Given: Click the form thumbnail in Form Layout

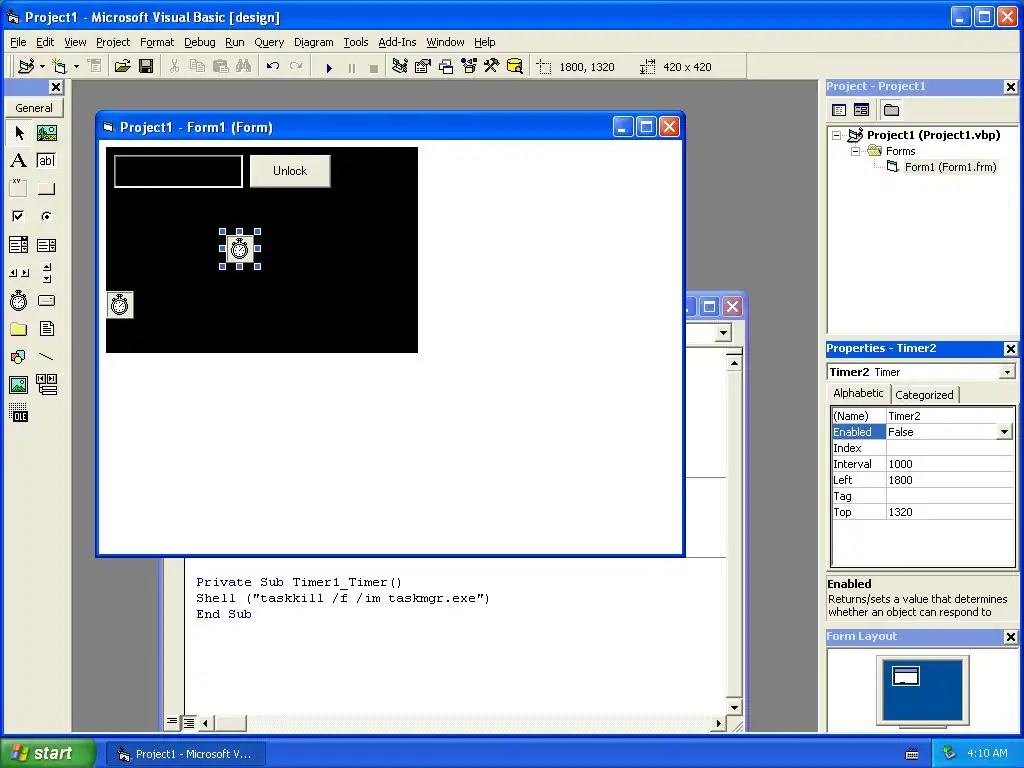Looking at the screenshot, I should [x=906, y=676].
